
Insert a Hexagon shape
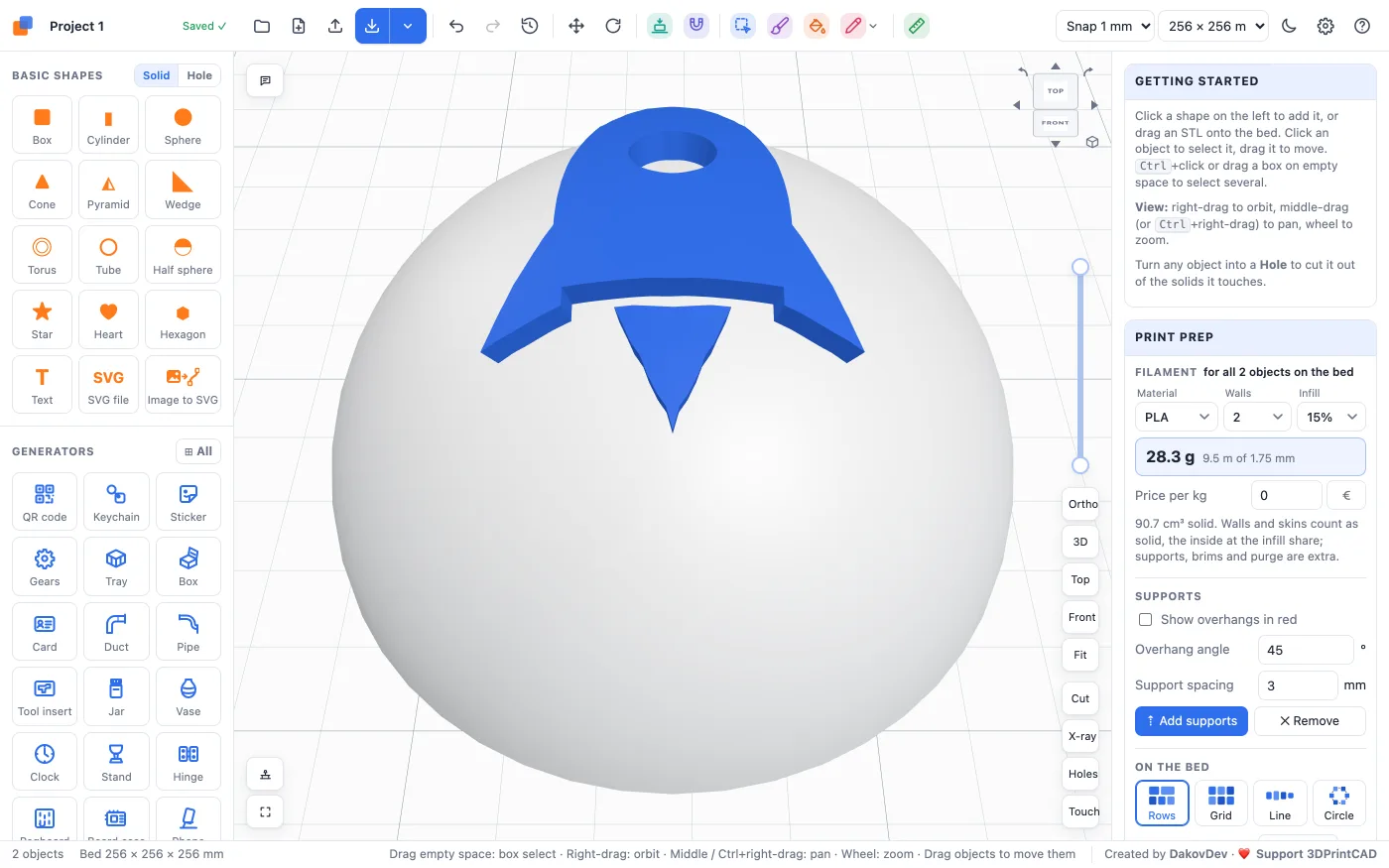pos(183,319)
